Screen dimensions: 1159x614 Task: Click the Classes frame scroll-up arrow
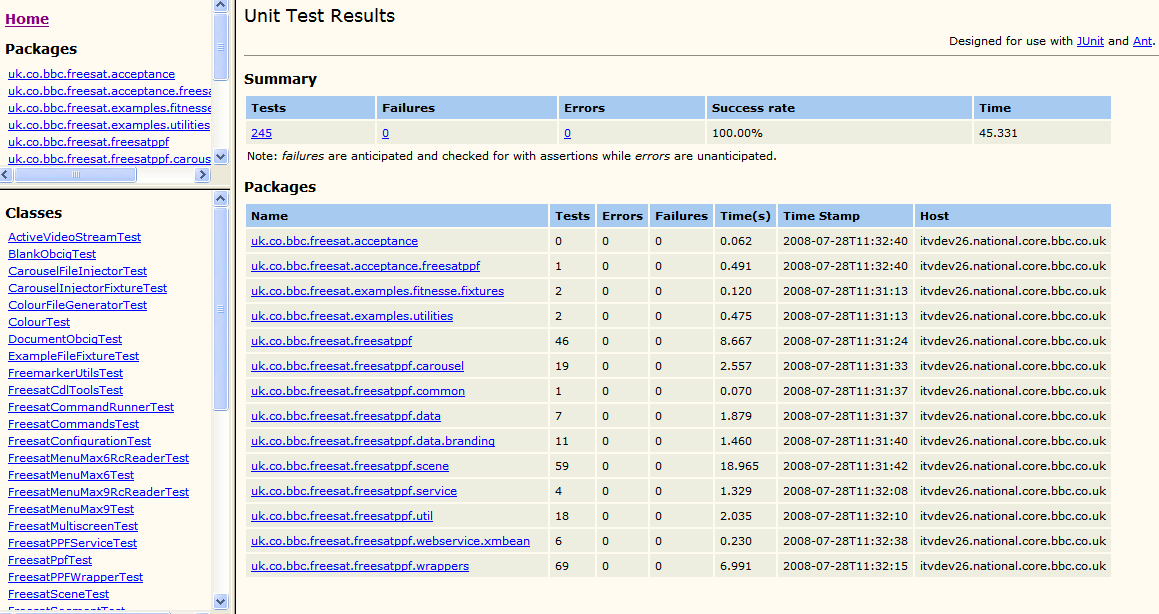[221, 199]
